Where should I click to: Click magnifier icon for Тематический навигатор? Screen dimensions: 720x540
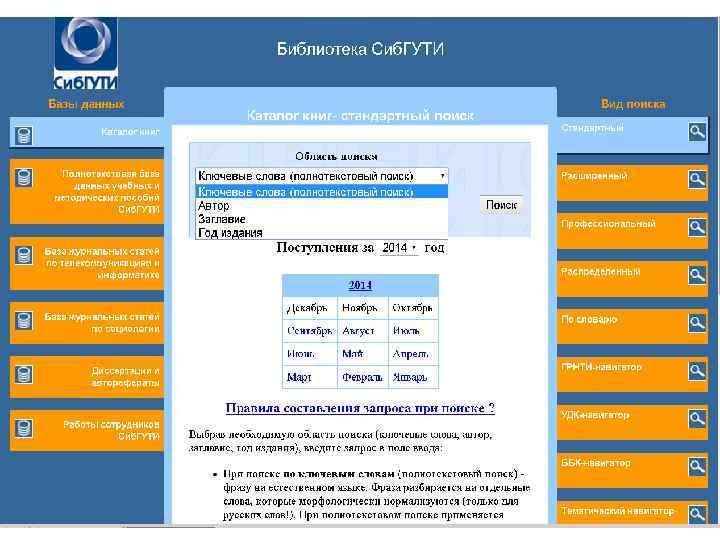(x=697, y=514)
